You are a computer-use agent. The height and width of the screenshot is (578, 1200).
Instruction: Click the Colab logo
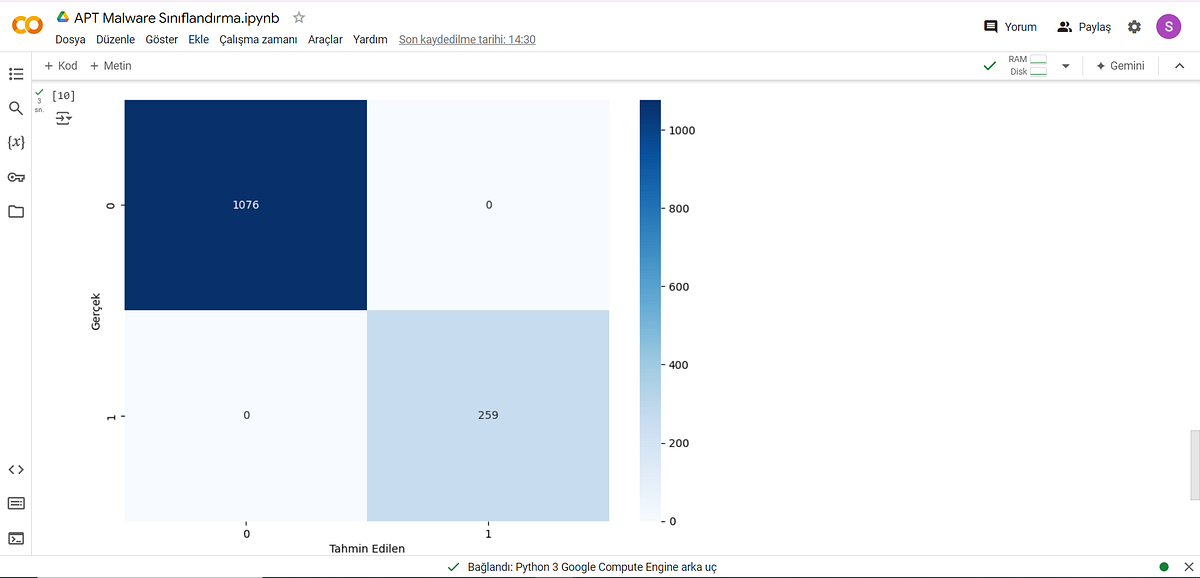tap(27, 25)
